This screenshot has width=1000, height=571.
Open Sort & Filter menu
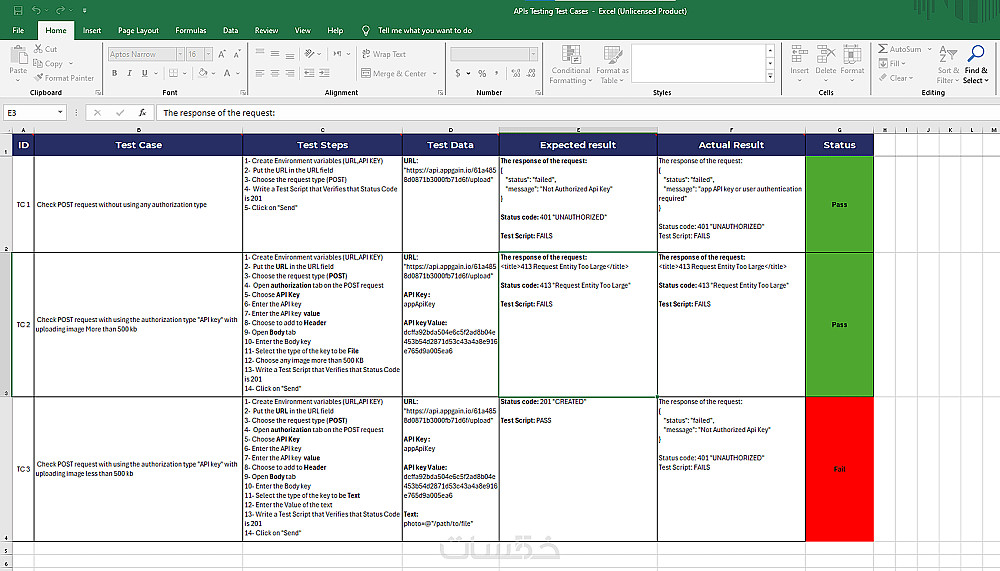click(x=948, y=64)
